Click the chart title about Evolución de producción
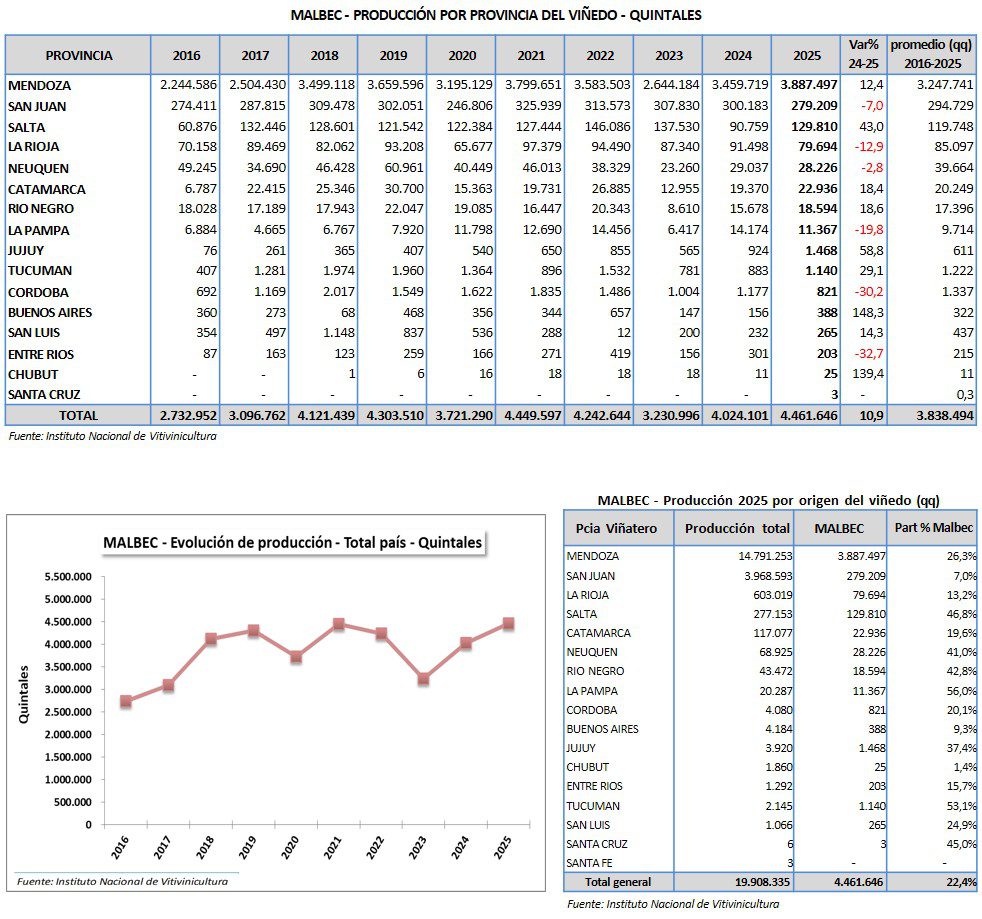Screen dimensions: 982x919 click(292, 543)
